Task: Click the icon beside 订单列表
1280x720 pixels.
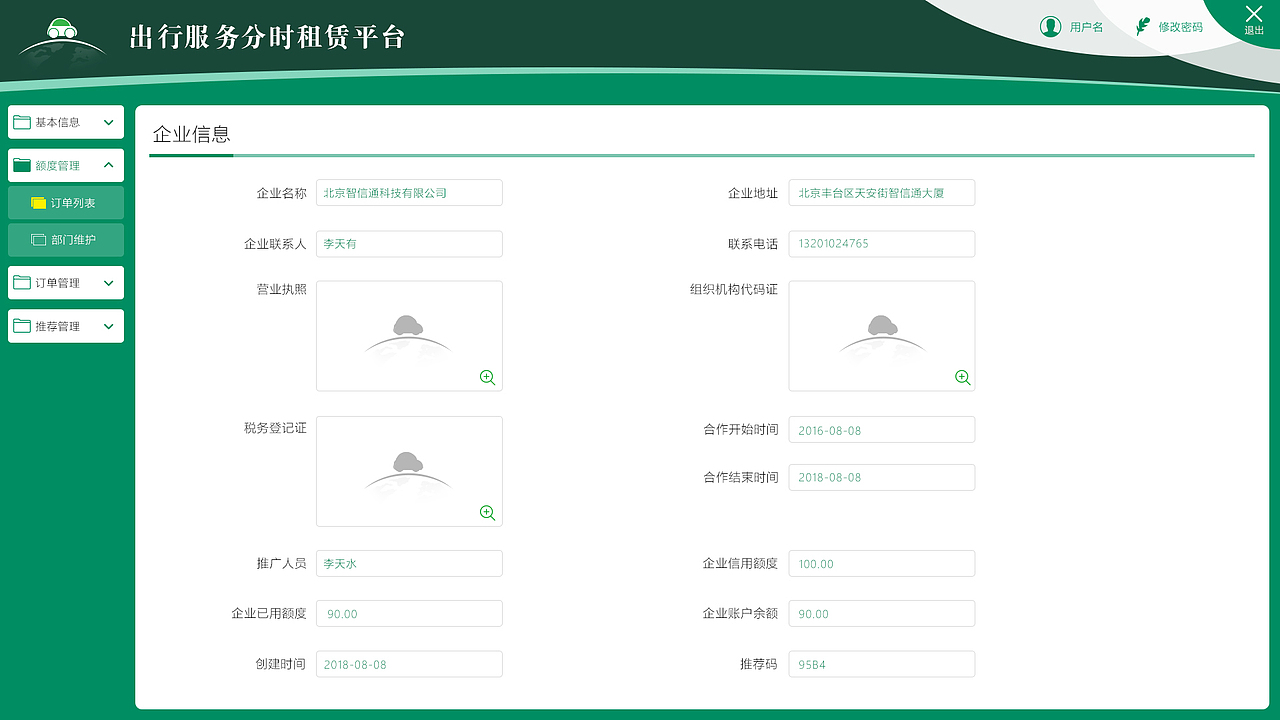Action: 38,202
